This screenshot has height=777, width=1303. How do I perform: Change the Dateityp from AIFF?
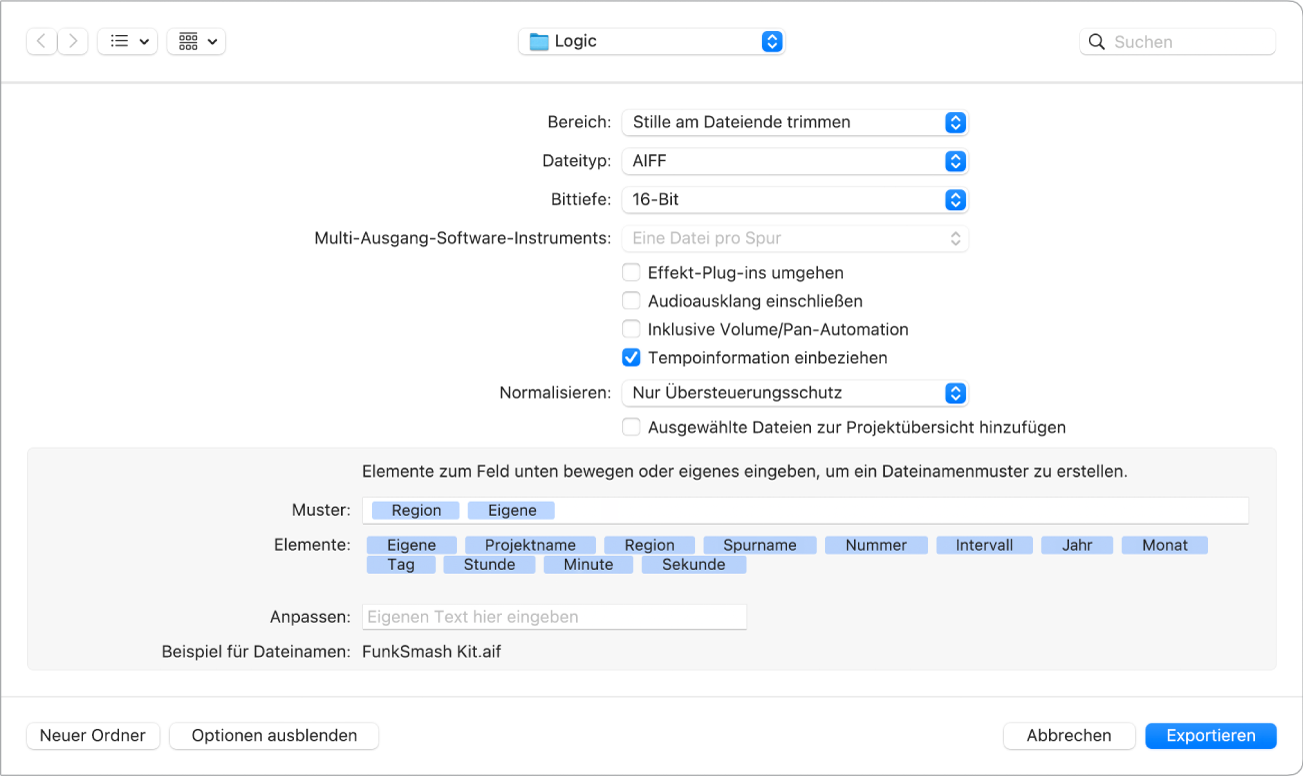pyautogui.click(x=794, y=161)
